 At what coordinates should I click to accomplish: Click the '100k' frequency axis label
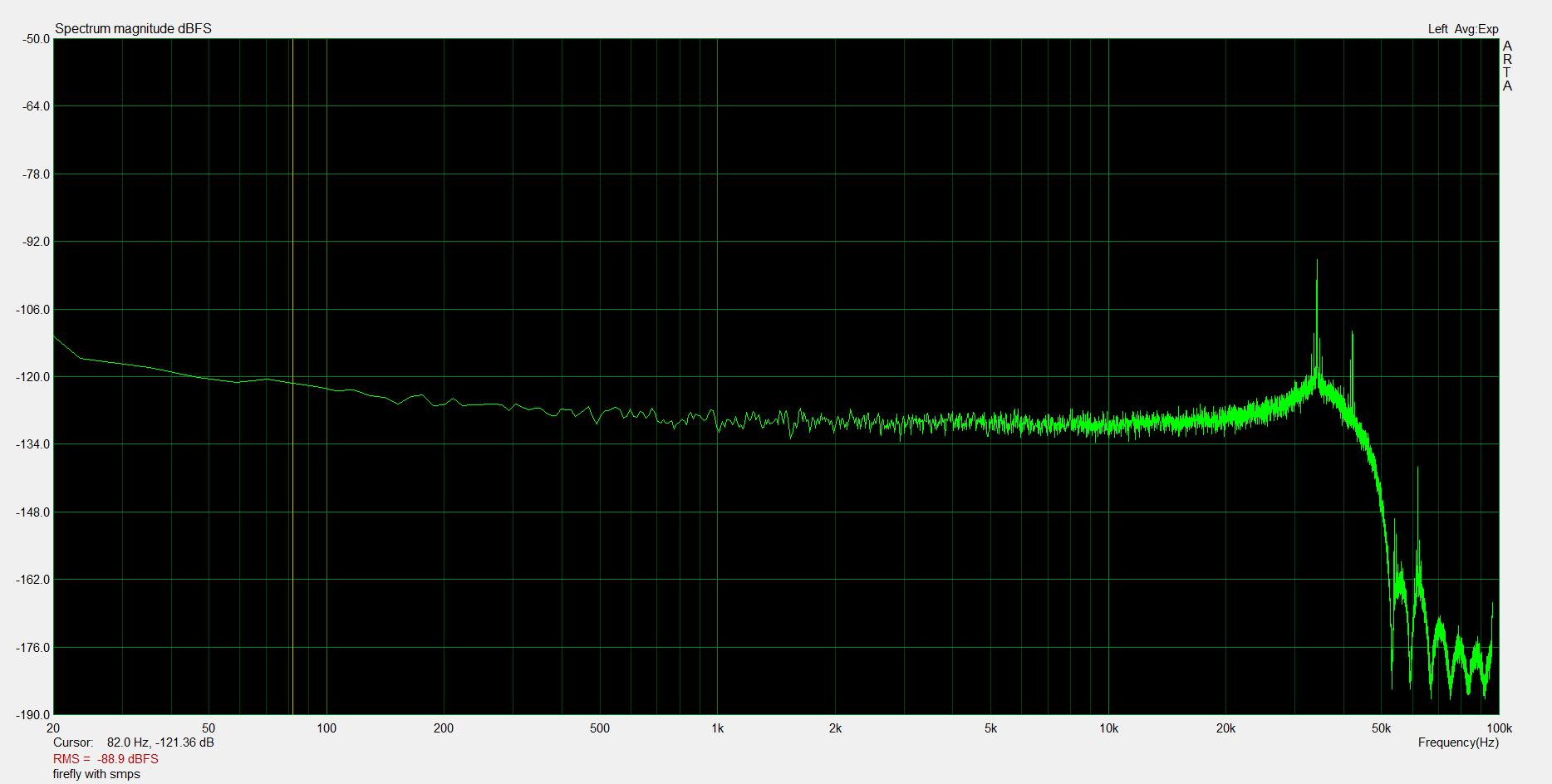coord(1498,728)
